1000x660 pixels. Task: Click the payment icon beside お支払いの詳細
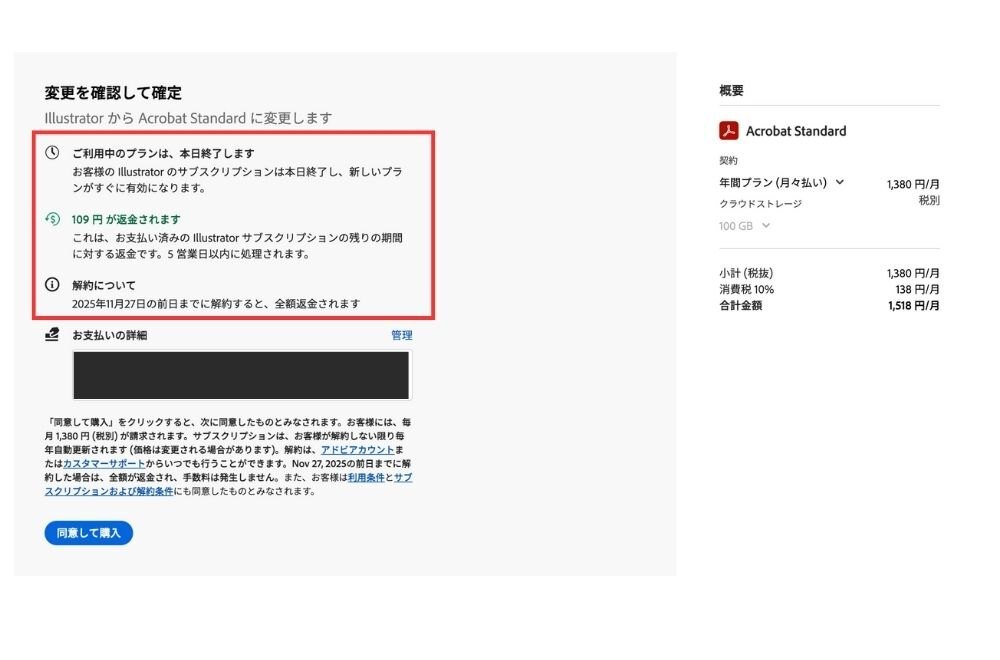(x=52, y=334)
